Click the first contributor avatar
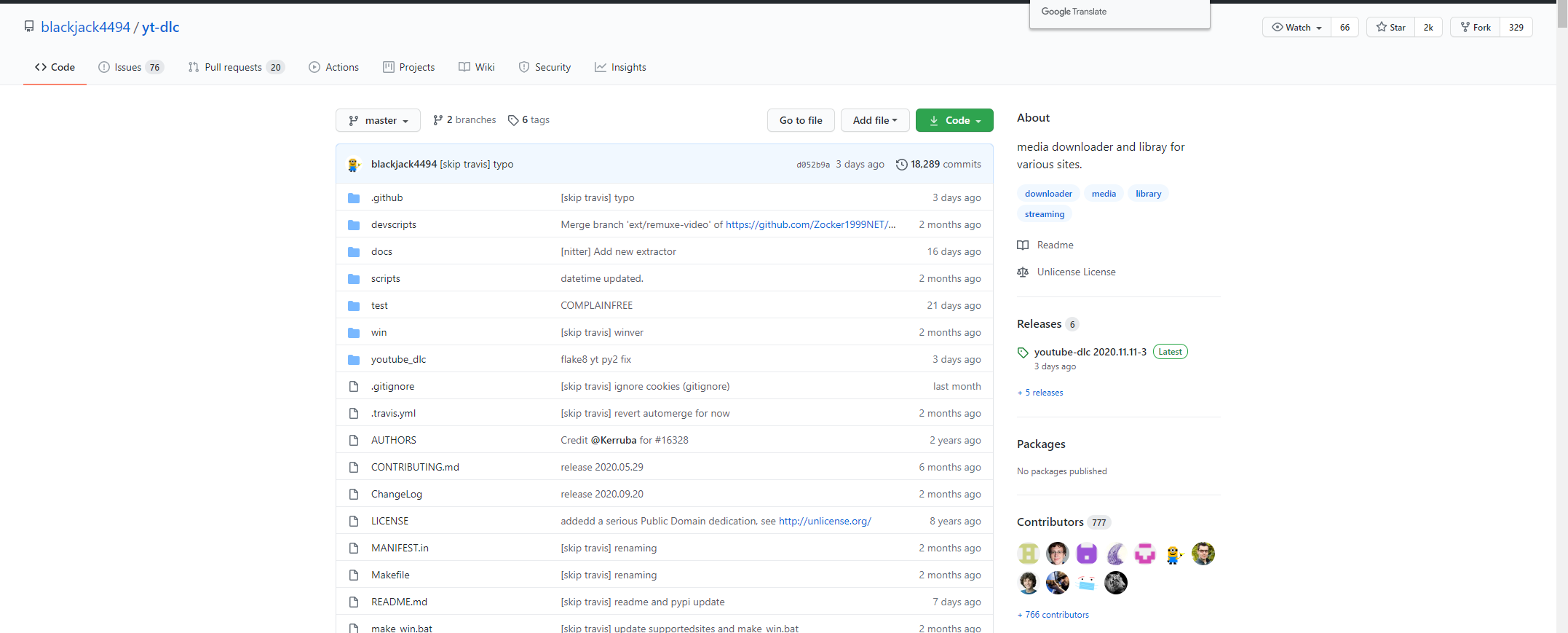The image size is (1568, 633). pos(1029,554)
